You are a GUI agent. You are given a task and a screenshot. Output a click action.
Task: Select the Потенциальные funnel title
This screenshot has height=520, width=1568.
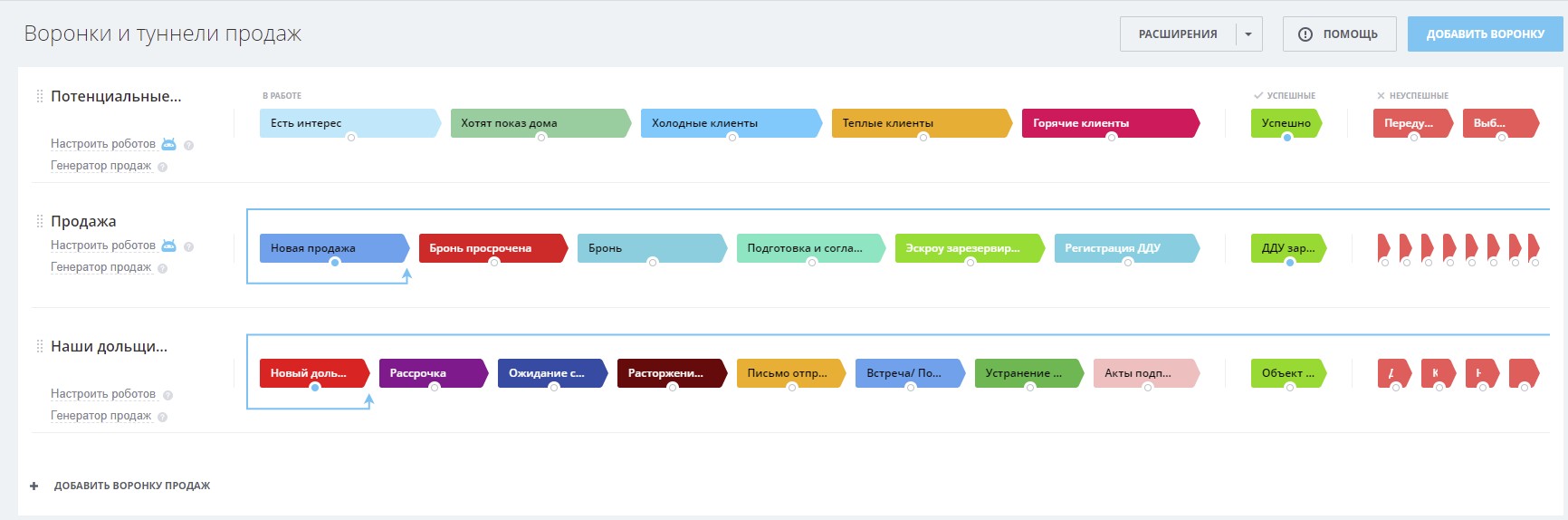click(116, 96)
